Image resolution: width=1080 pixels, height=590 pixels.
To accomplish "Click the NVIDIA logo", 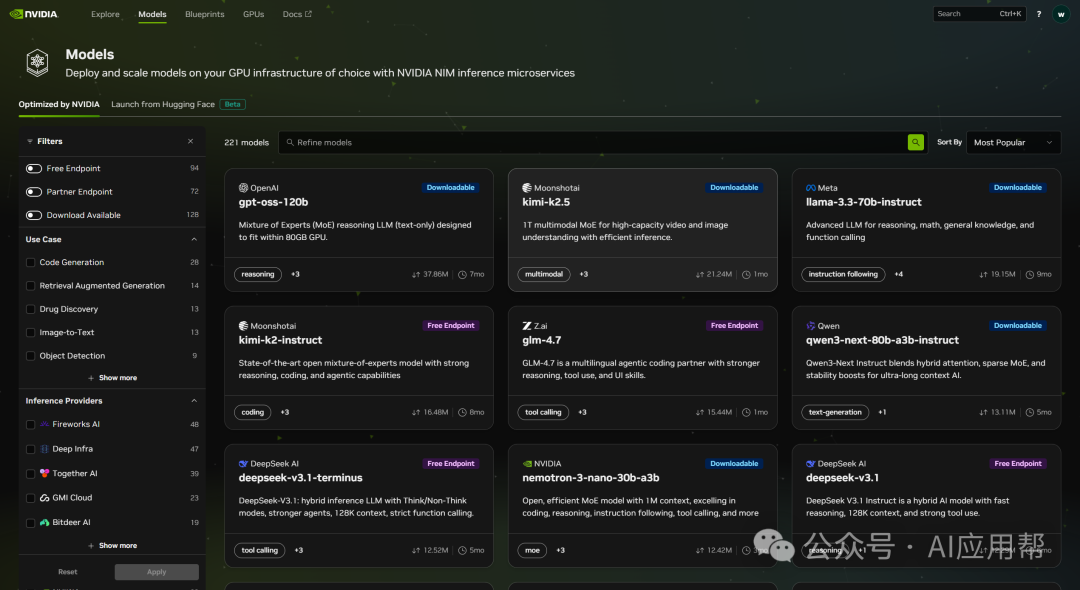I will point(34,14).
